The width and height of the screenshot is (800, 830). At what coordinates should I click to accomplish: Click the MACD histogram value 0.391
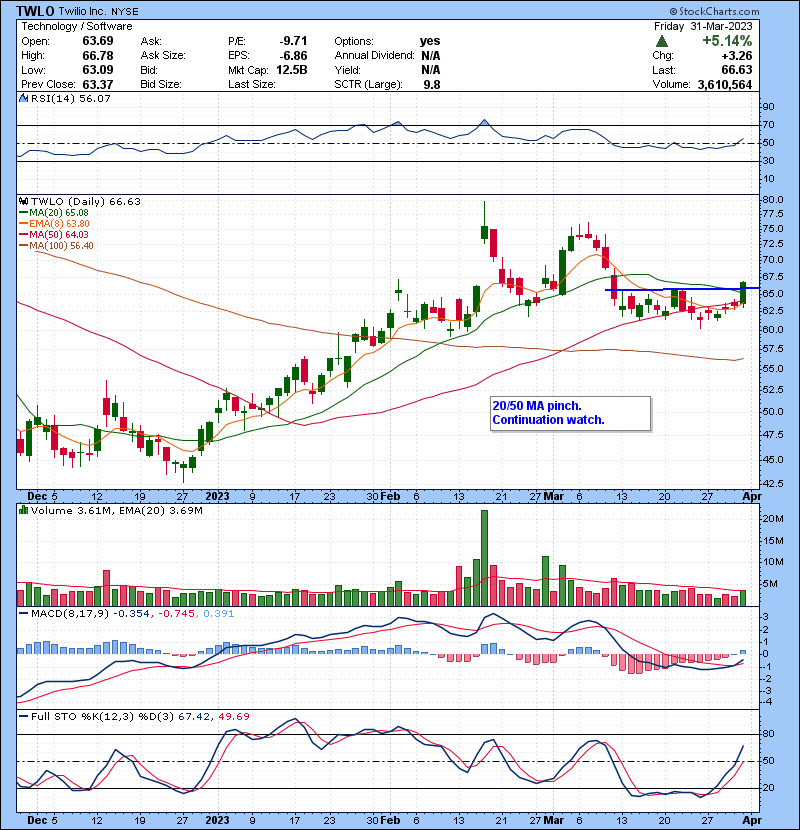coord(218,614)
